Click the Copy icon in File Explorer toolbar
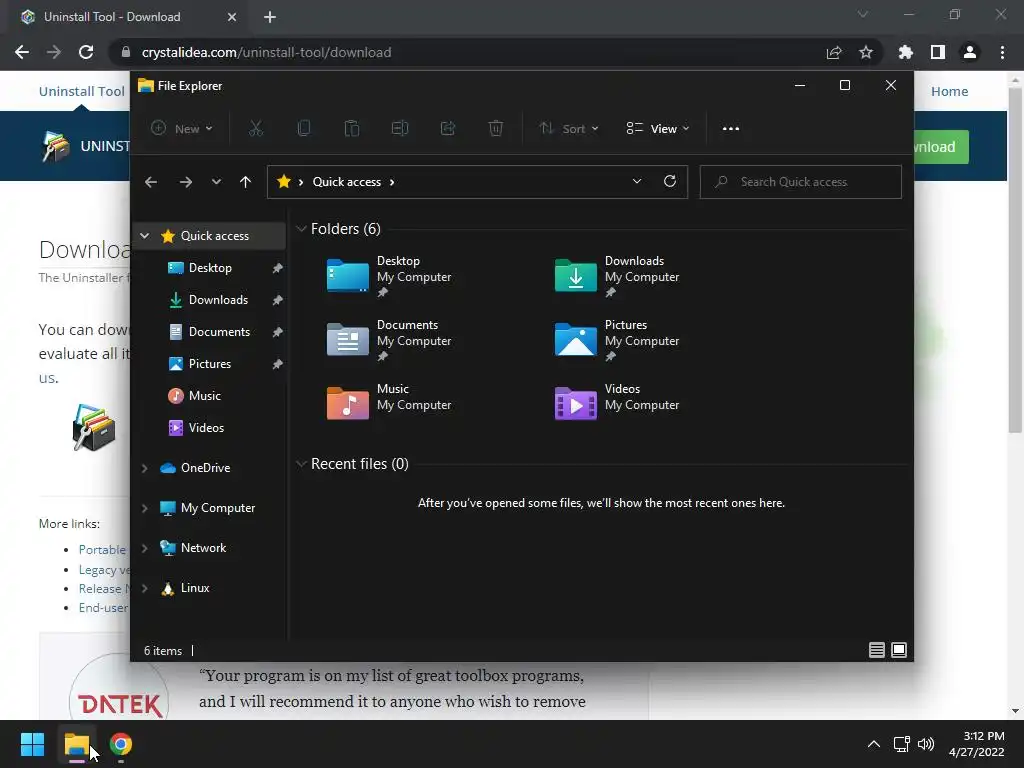The image size is (1024, 768). pos(304,129)
